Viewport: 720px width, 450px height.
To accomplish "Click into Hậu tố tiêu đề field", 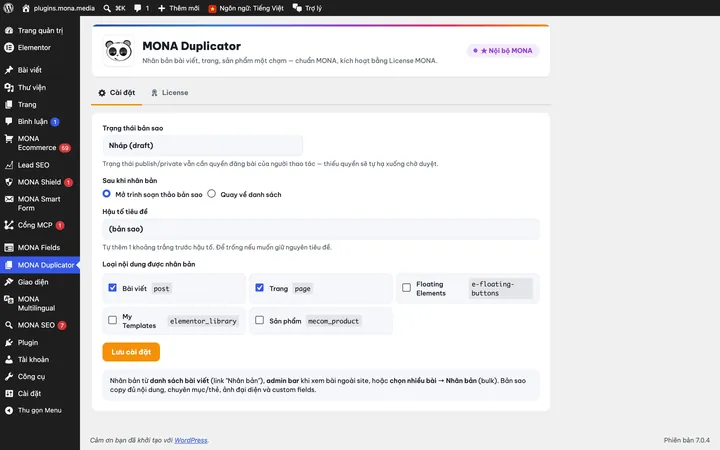I will 321,229.
